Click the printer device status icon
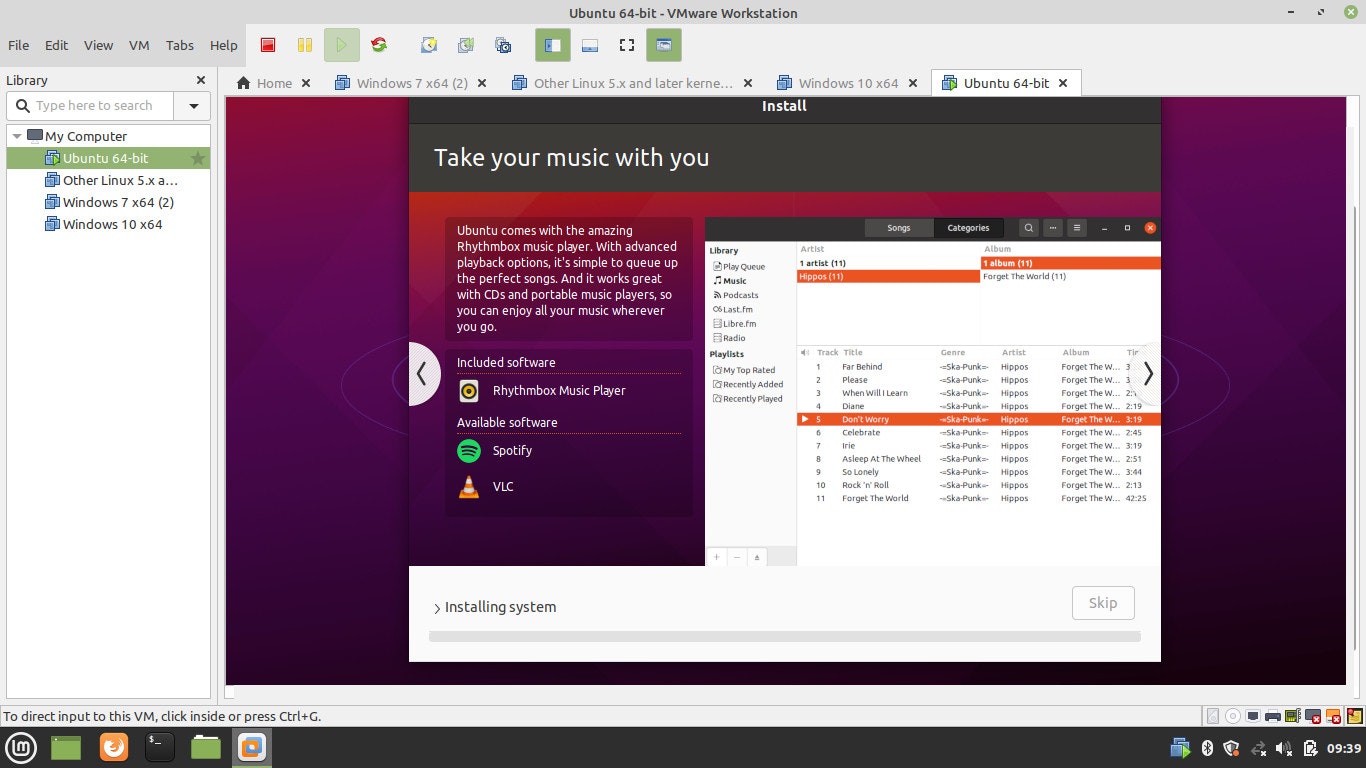The height and width of the screenshot is (768, 1366). 1273,716
